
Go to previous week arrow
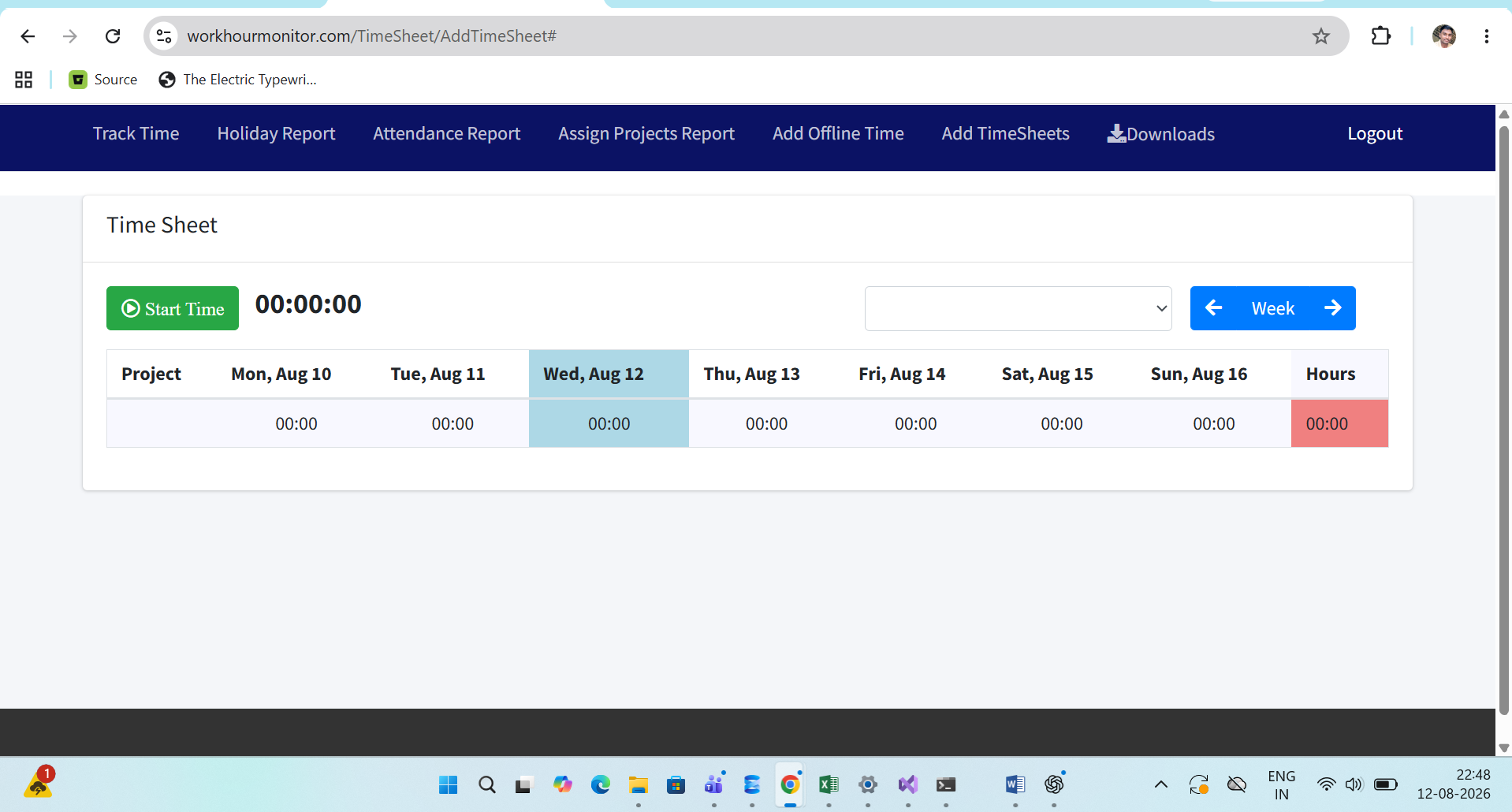coord(1214,307)
